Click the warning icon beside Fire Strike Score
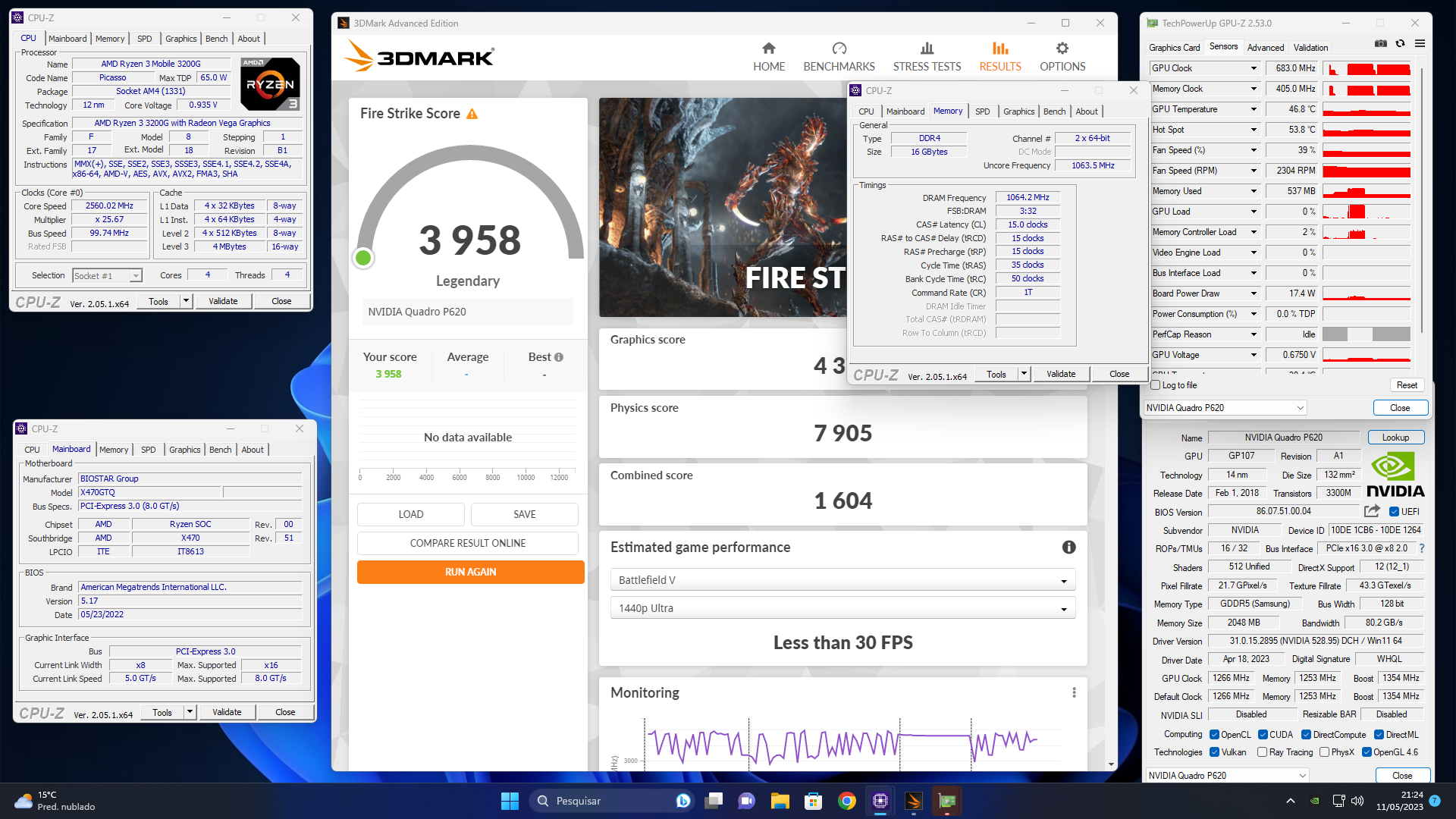The image size is (1456, 819). click(x=472, y=114)
